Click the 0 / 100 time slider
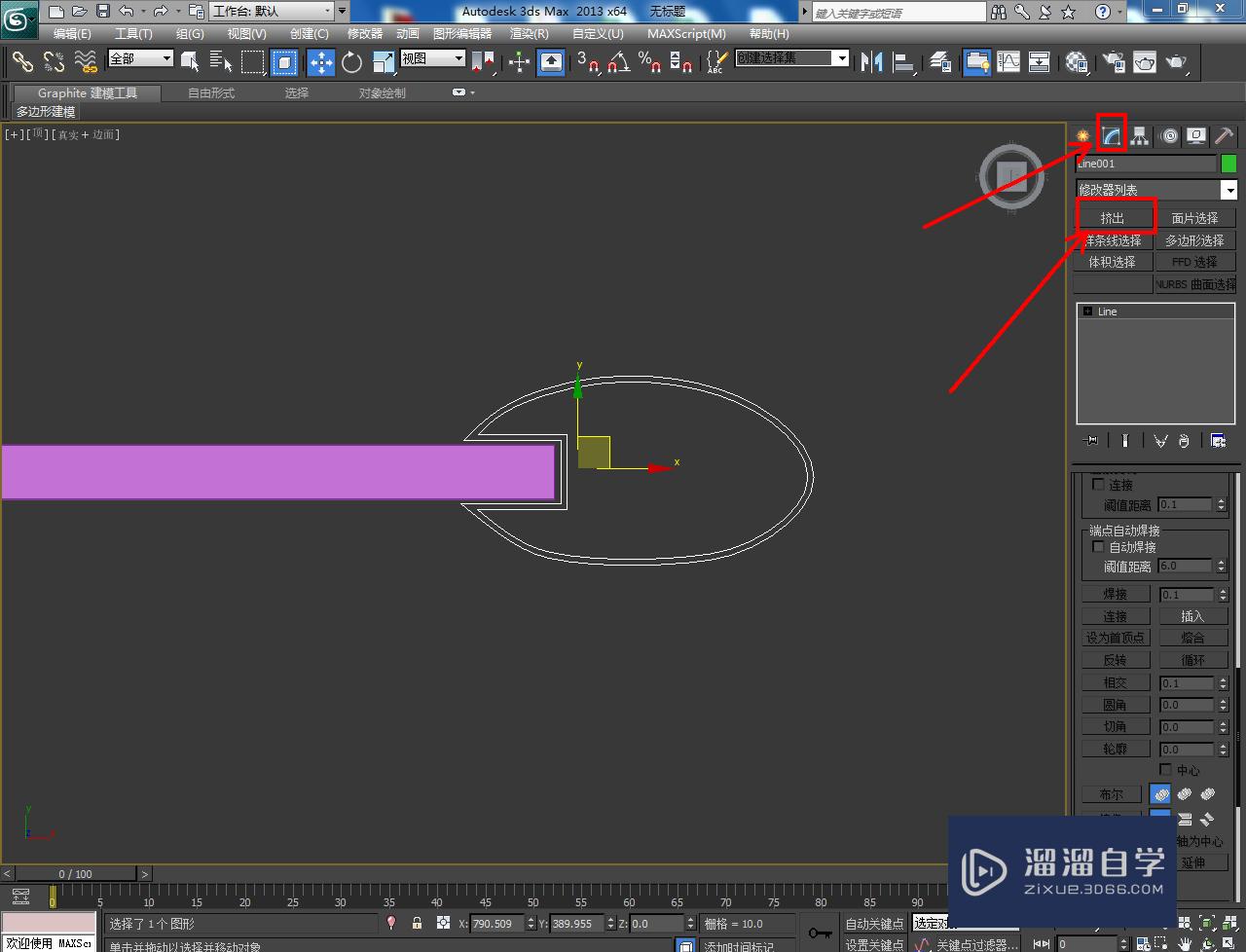The width and height of the screenshot is (1246, 952). 76,873
